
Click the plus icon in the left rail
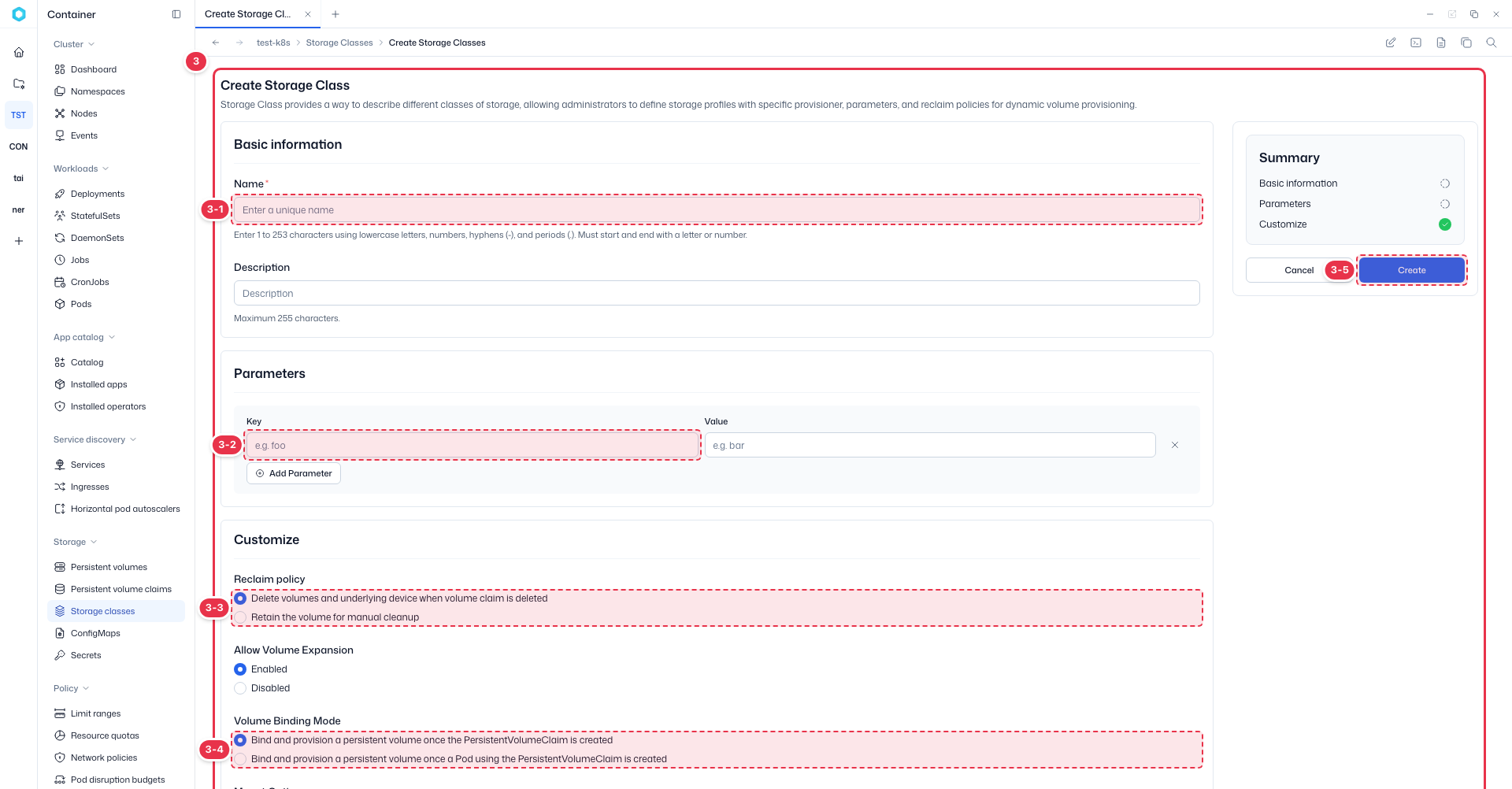tap(19, 241)
